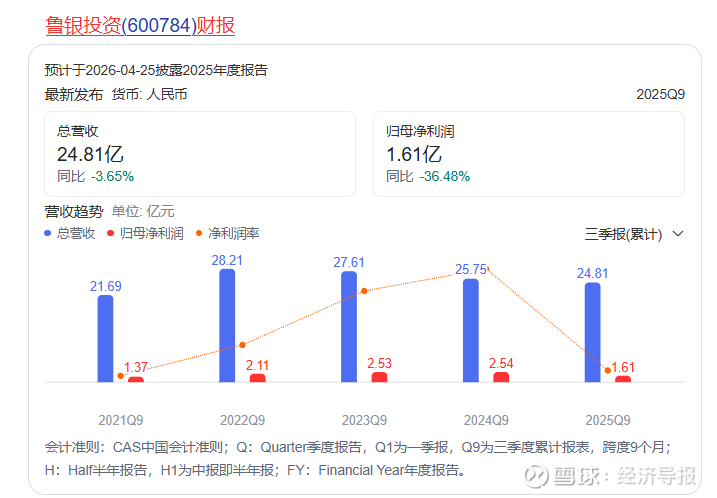Click the 2.11 net profit value label
Screen dimensions: 717x498
(257, 365)
